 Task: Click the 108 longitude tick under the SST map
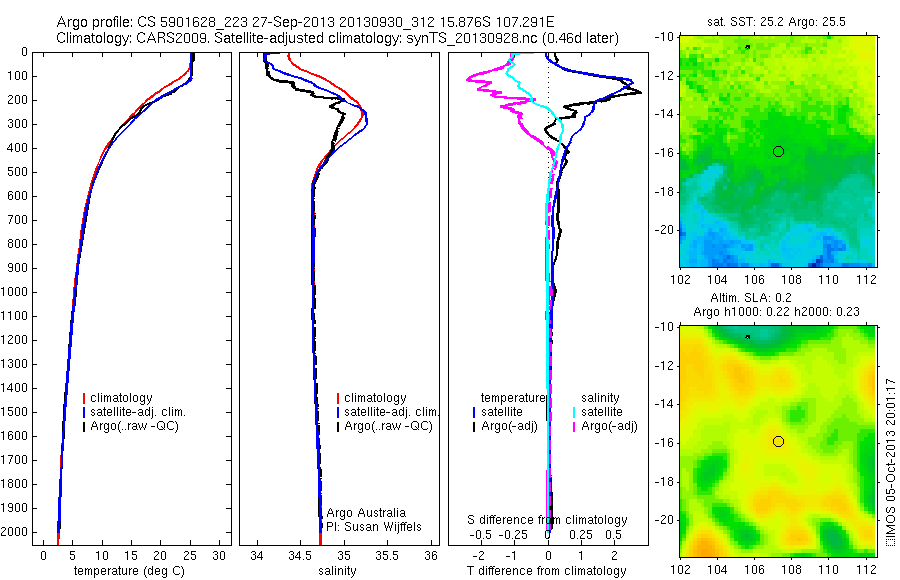point(791,280)
